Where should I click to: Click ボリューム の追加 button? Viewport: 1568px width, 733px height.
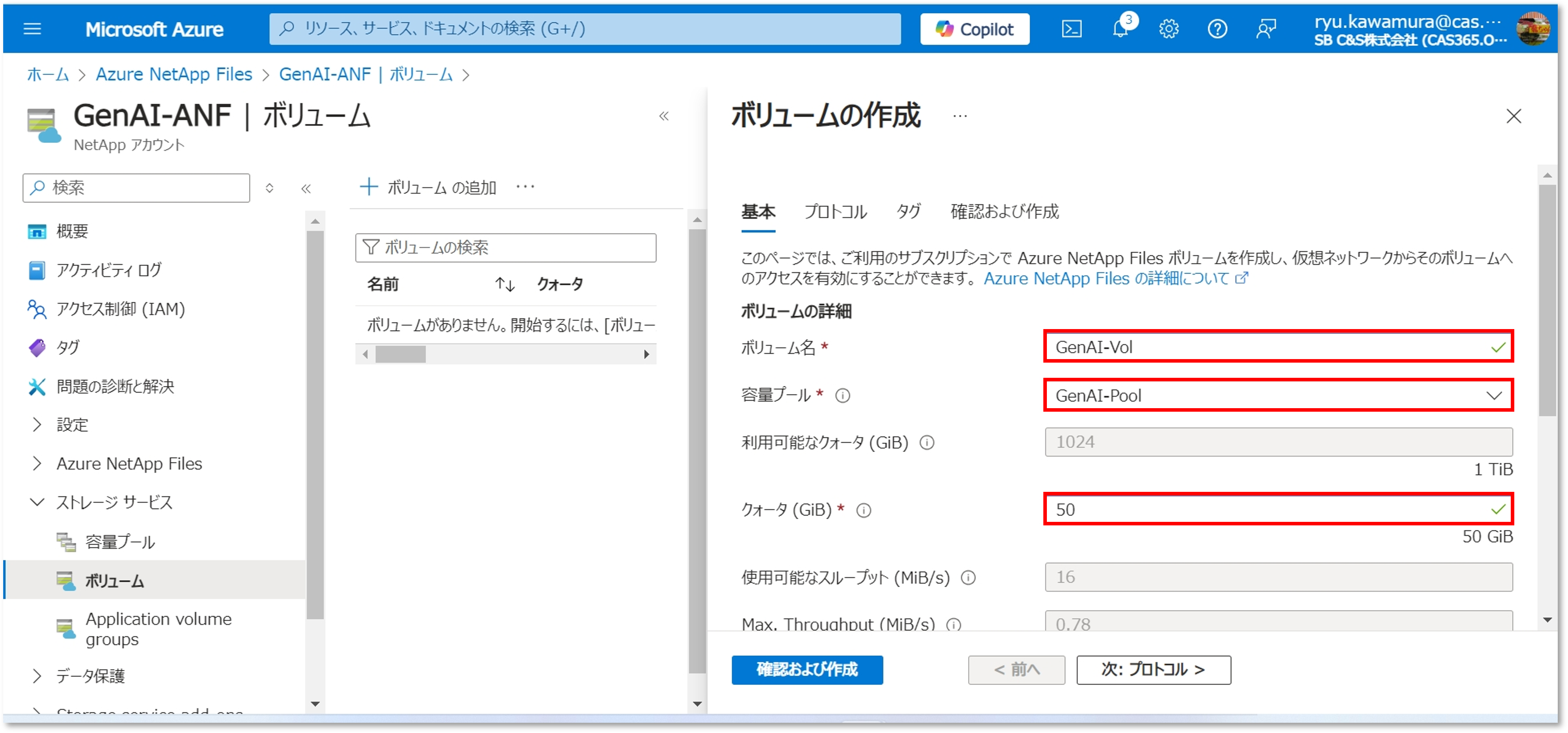[x=428, y=187]
